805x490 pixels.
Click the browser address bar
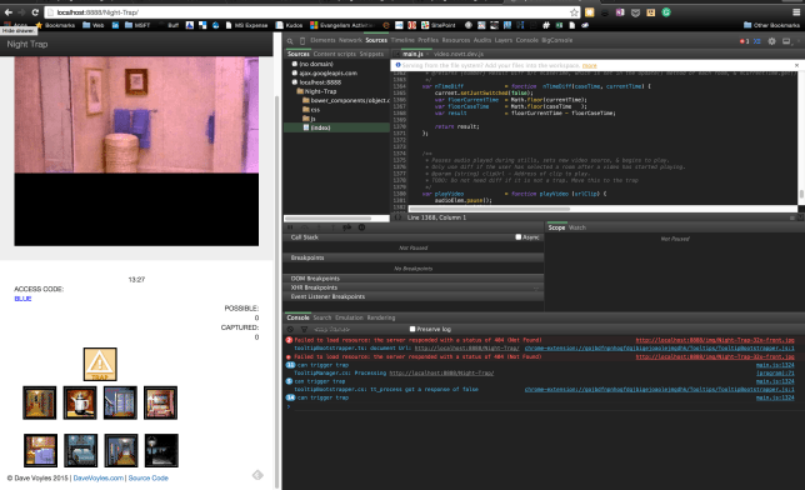pos(300,12)
